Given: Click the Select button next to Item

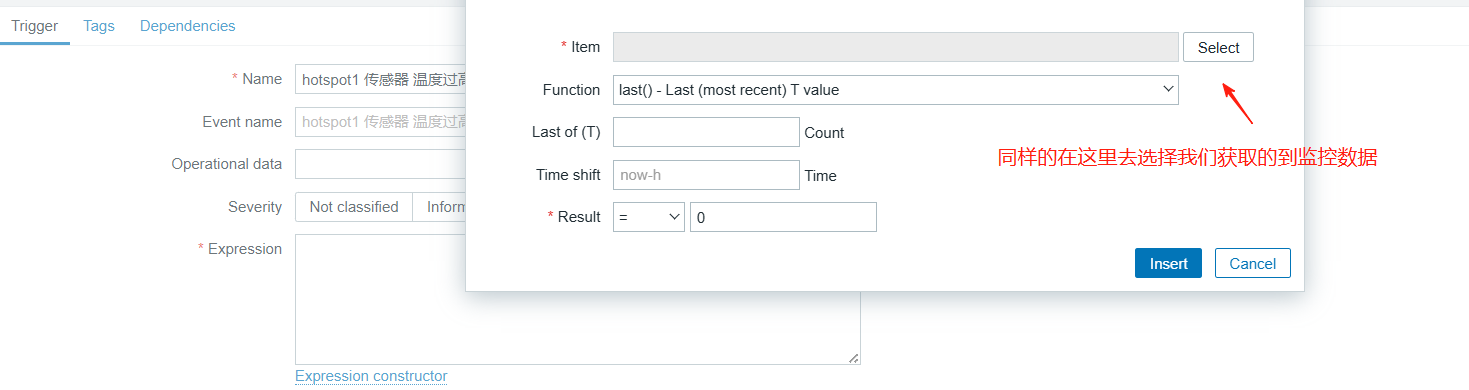Looking at the screenshot, I should tap(1218, 47).
